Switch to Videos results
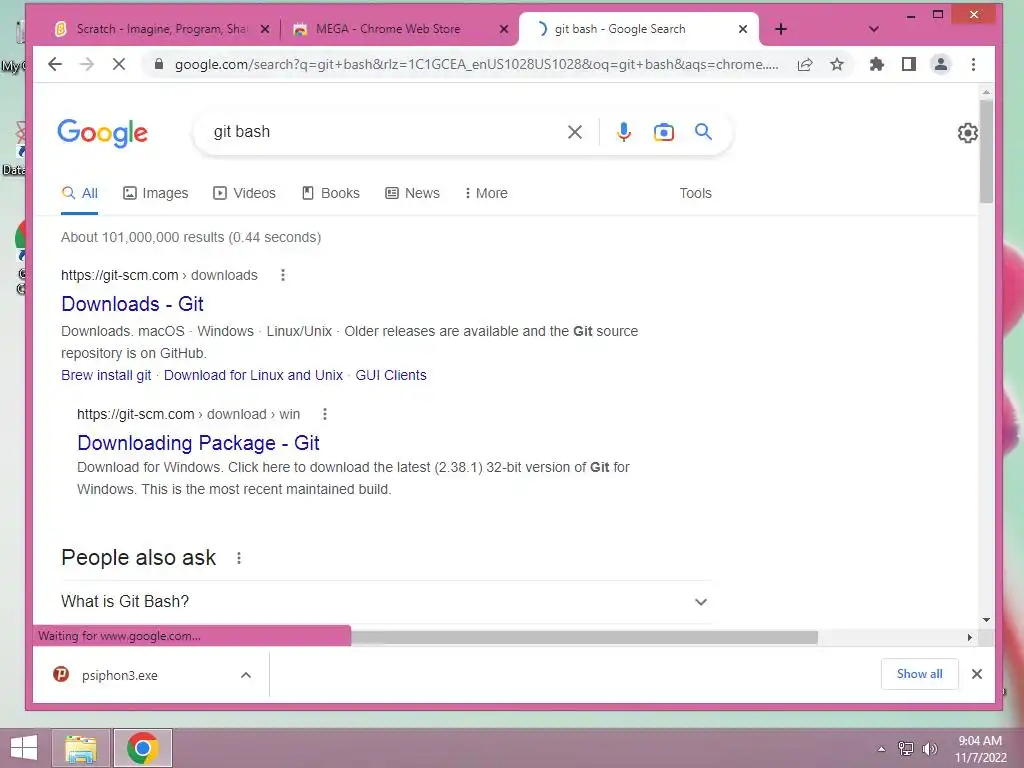The image size is (1024, 768). [245, 193]
